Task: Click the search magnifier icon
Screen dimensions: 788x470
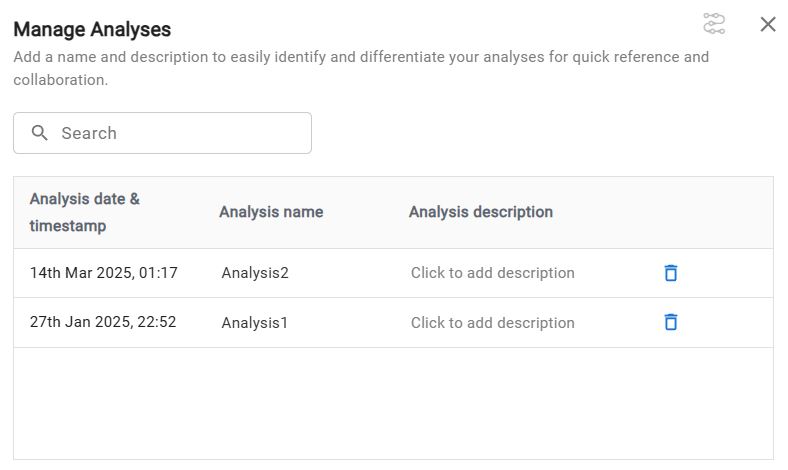Action: click(x=40, y=133)
